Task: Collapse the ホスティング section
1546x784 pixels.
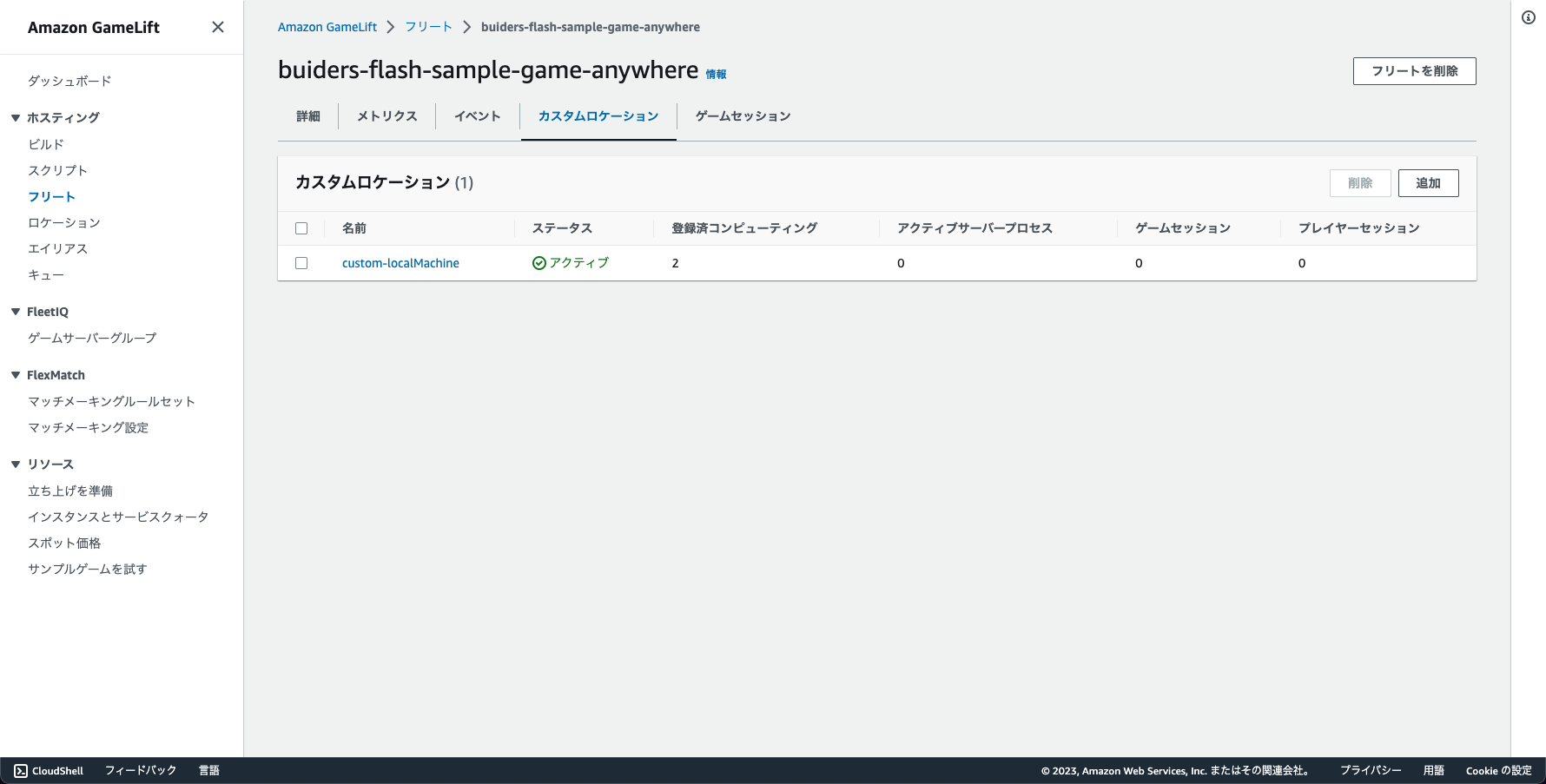Action: tap(16, 117)
